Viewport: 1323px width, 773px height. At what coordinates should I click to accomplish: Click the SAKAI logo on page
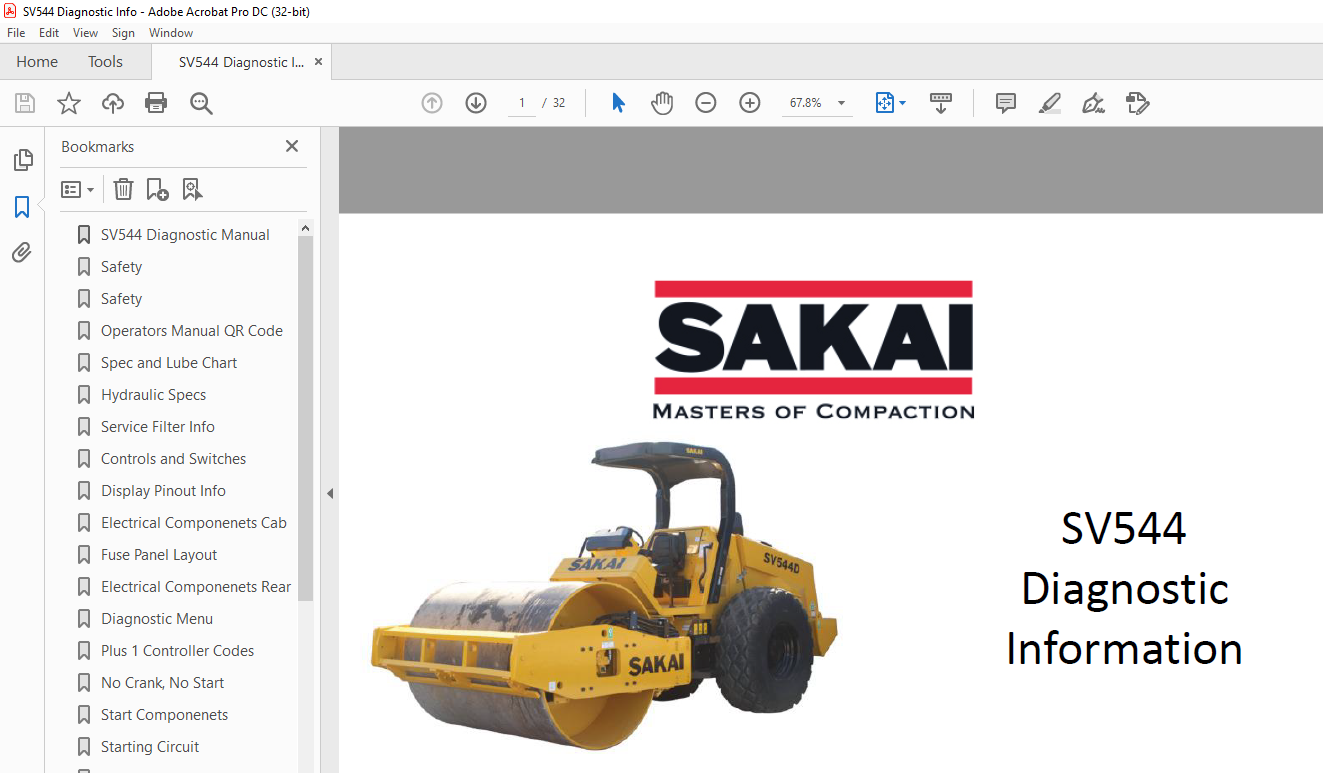coord(813,350)
